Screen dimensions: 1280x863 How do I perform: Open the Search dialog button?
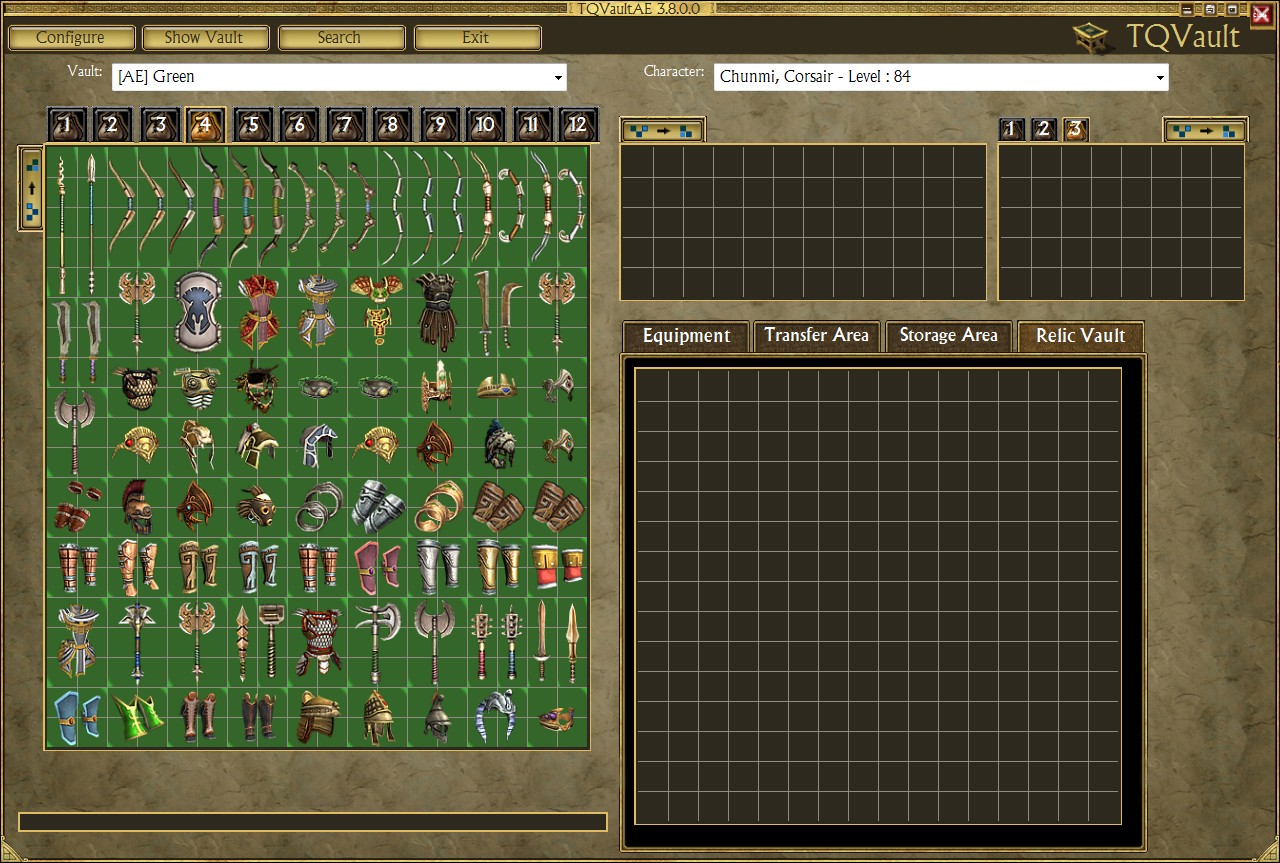[x=341, y=38]
